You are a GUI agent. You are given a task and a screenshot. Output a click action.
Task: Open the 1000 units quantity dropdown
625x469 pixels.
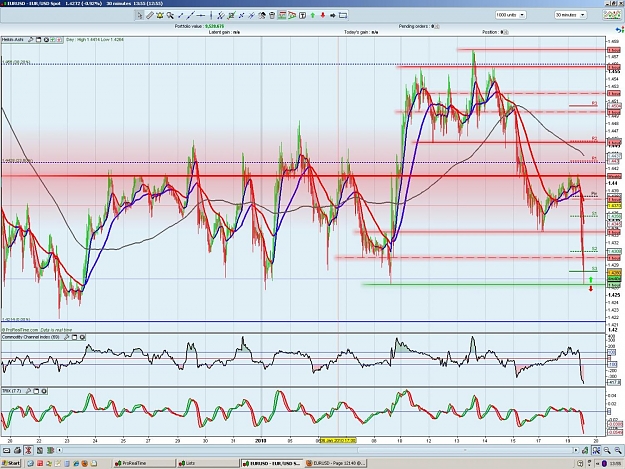click(511, 15)
